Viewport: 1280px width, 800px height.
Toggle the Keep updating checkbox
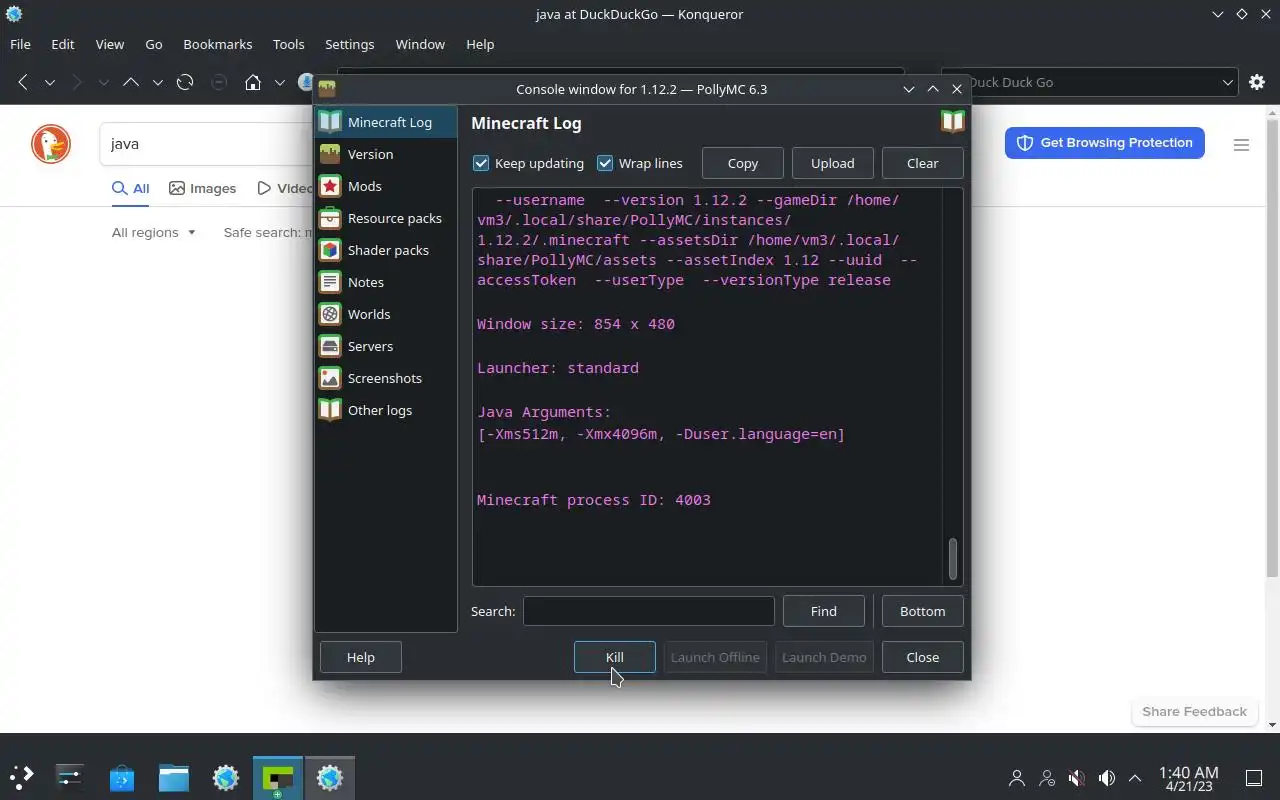[482, 163]
